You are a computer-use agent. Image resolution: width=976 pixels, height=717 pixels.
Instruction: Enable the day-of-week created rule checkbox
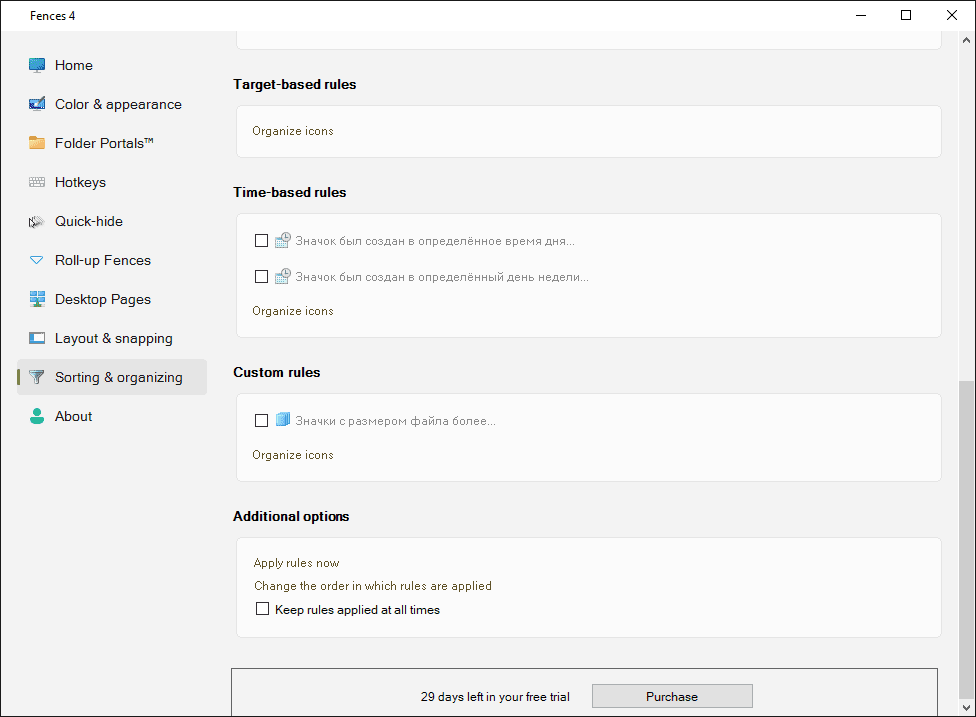coord(262,277)
